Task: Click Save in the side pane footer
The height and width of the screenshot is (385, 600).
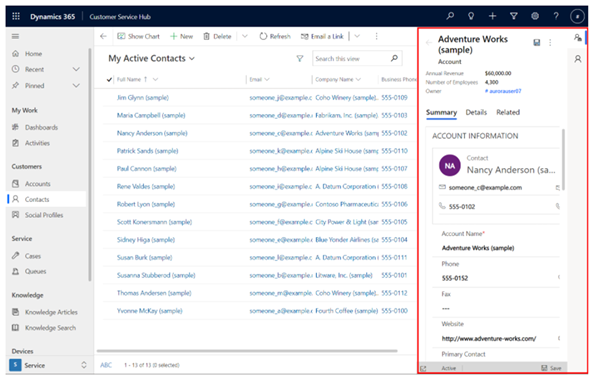Action: click(x=551, y=368)
